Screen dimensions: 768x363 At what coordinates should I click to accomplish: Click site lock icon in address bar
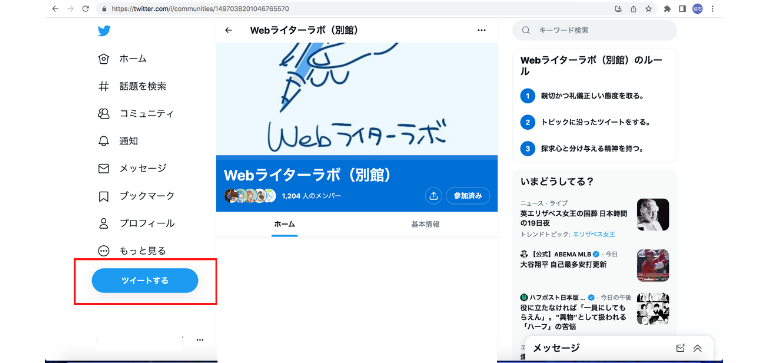tap(104, 8)
